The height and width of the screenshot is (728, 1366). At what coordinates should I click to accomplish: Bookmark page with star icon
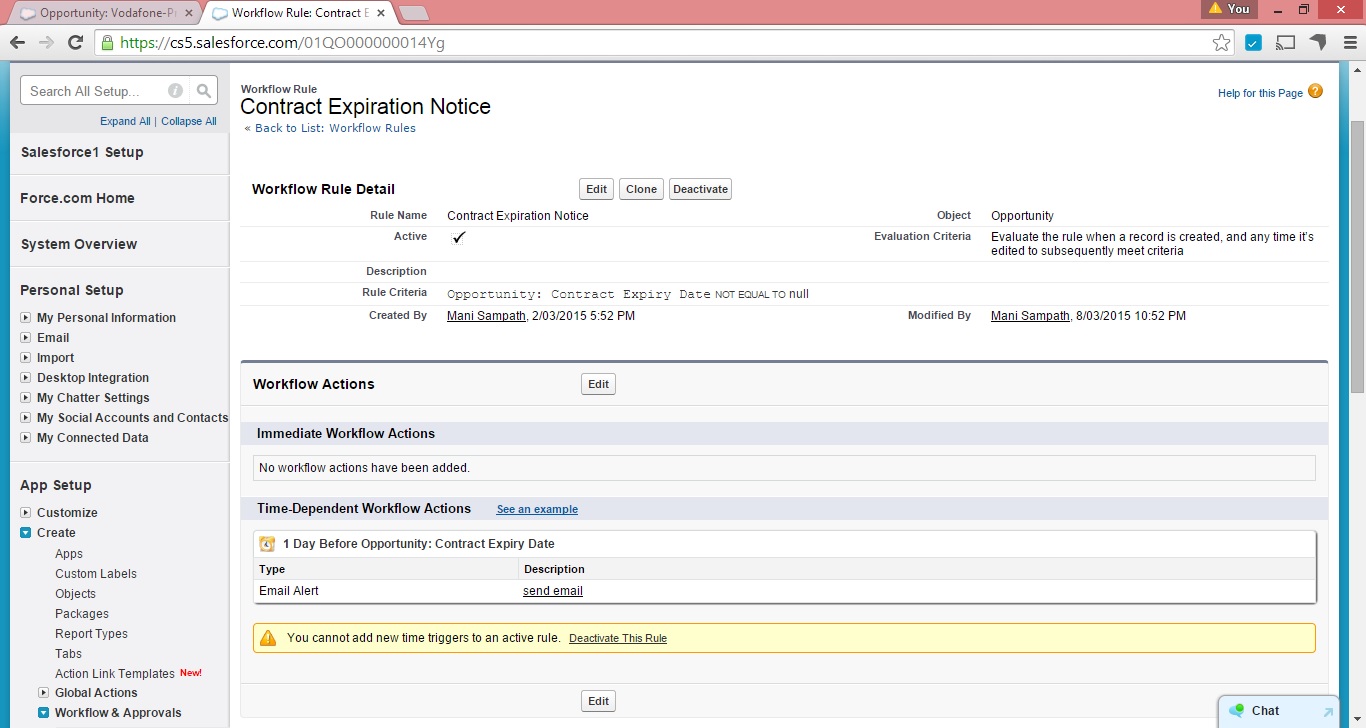click(x=1221, y=43)
